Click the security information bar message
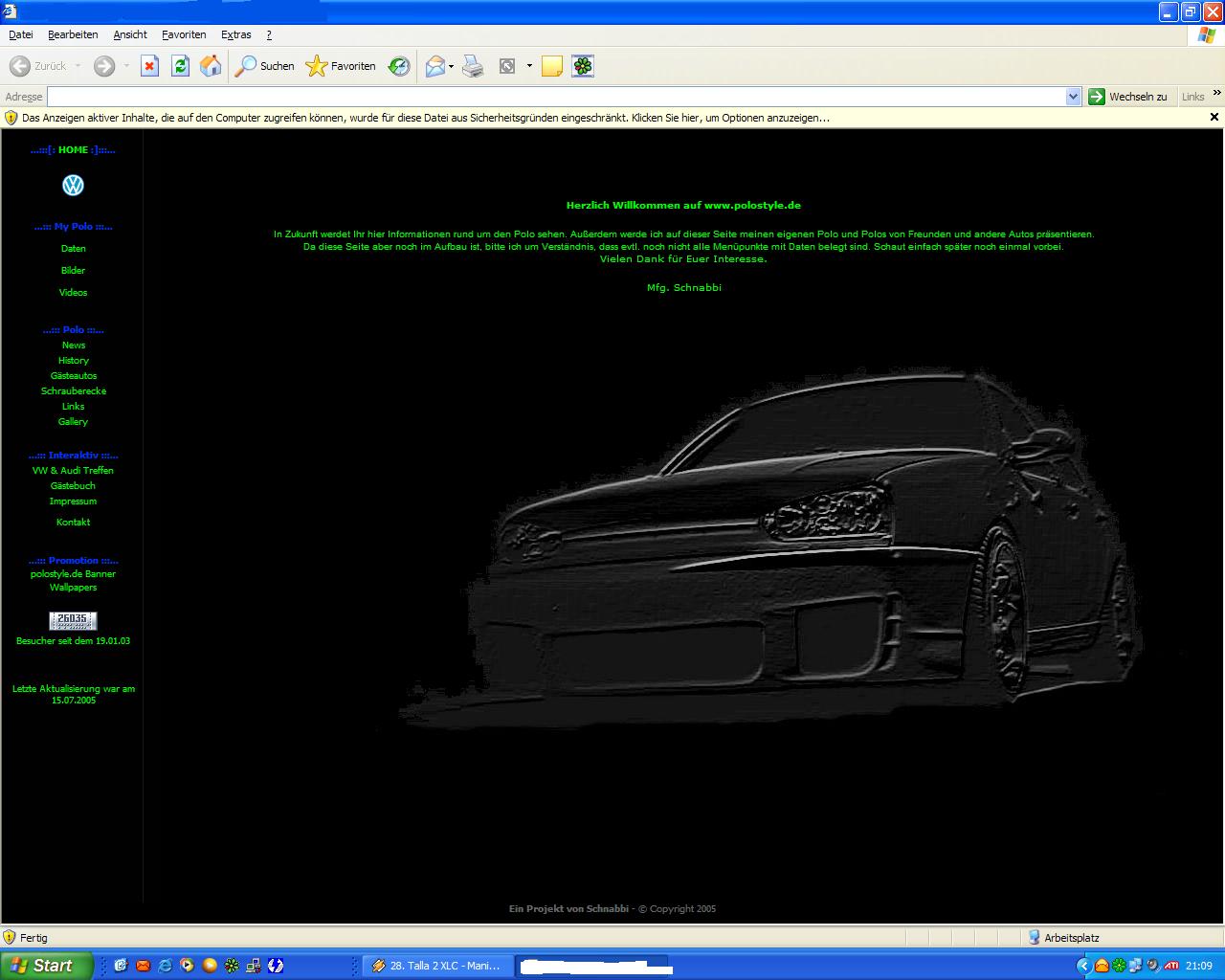Screen dimensions: 1225x980 [426, 118]
